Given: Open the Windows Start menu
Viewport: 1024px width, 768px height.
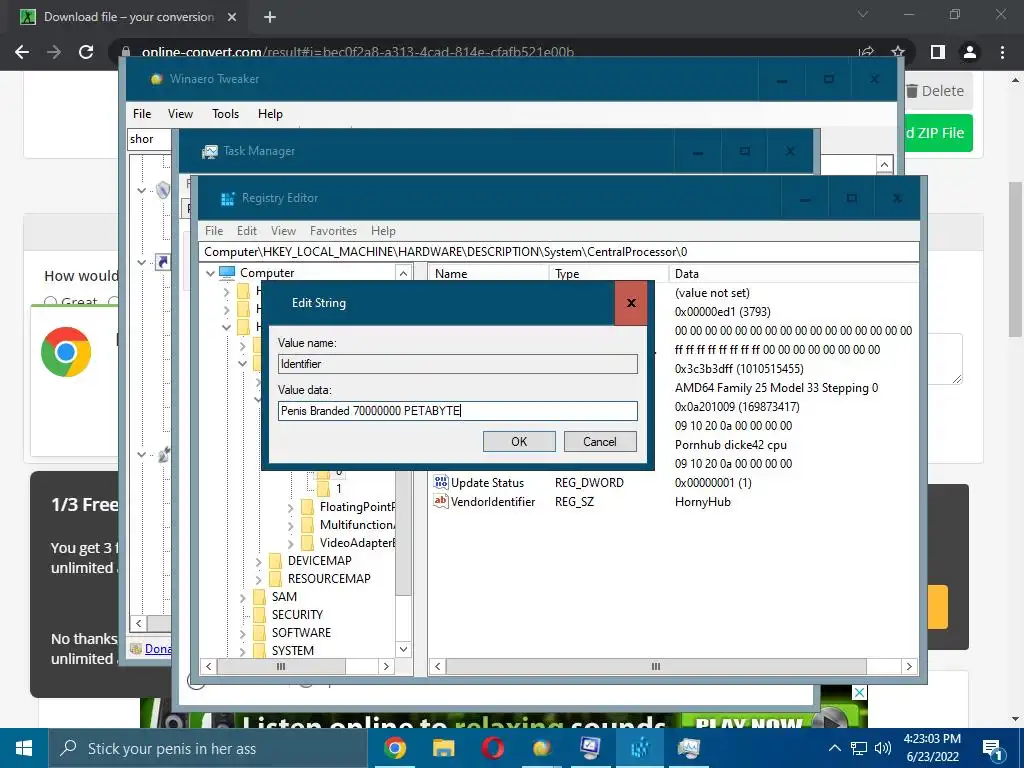Looking at the screenshot, I should pyautogui.click(x=24, y=748).
